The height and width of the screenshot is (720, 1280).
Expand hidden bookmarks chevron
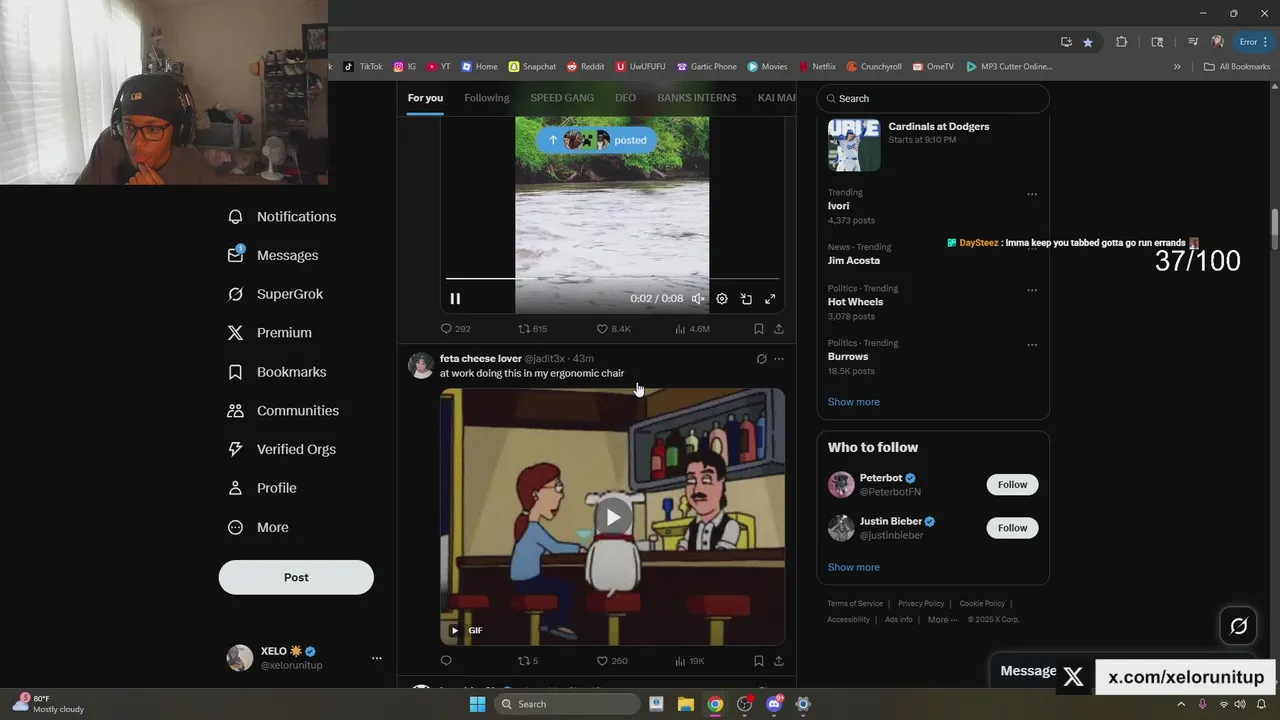1177,67
